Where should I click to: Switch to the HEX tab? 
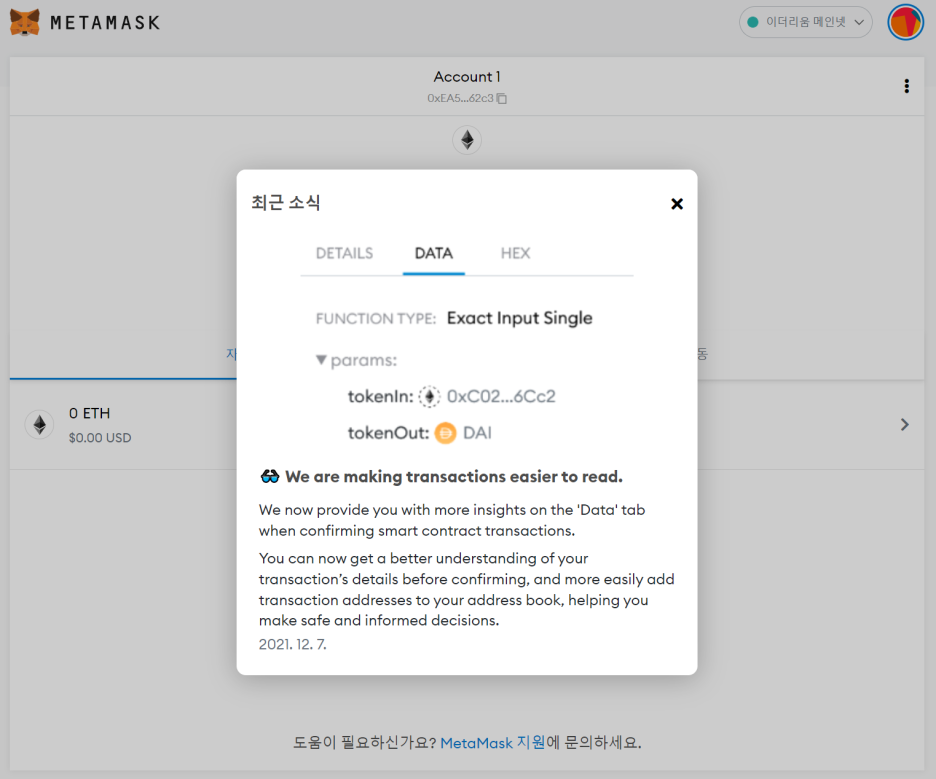pyautogui.click(x=515, y=253)
